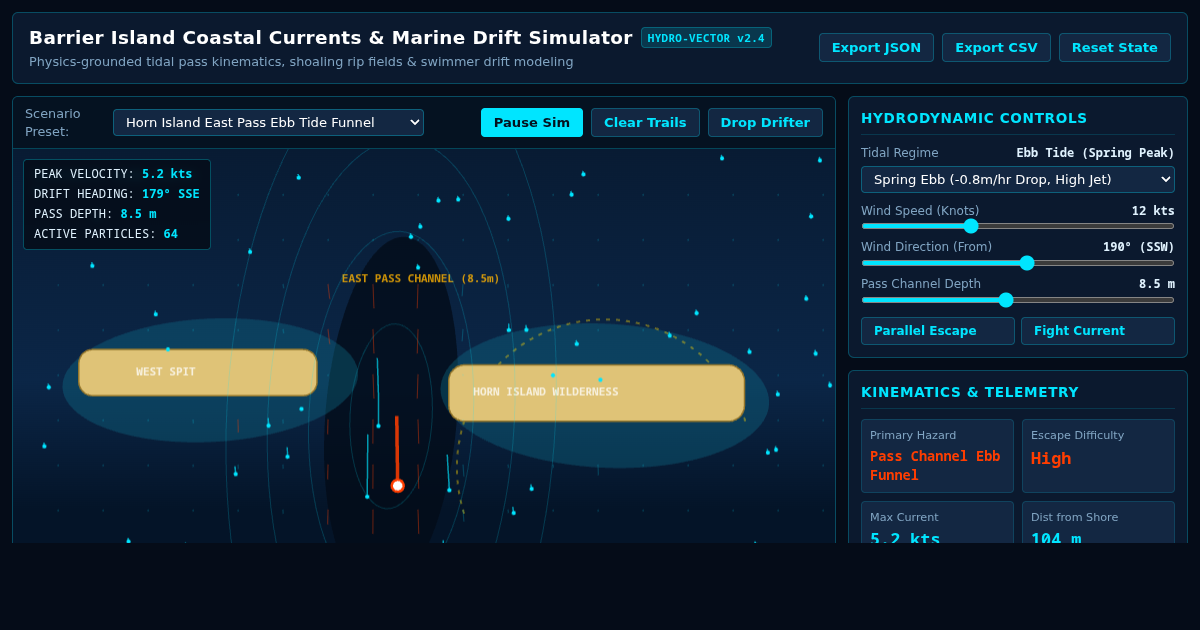Screen dimensions: 1200x630
Task: Click the Kinematics & Telemetry heading
Action: click(x=970, y=392)
